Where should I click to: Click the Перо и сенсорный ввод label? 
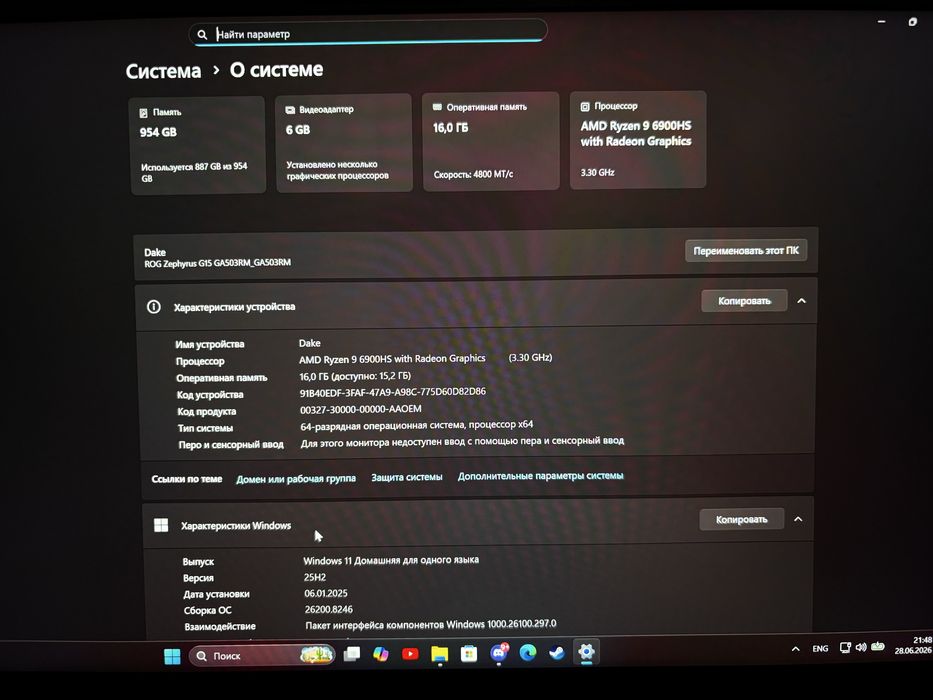(x=231, y=444)
